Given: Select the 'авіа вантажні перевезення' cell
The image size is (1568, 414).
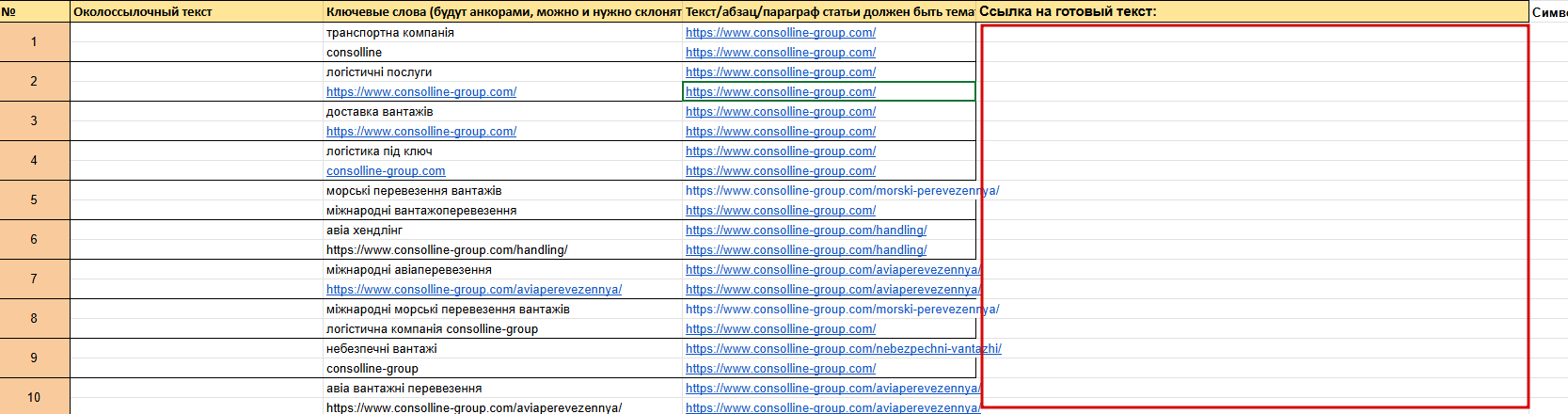Looking at the screenshot, I should point(503,389).
